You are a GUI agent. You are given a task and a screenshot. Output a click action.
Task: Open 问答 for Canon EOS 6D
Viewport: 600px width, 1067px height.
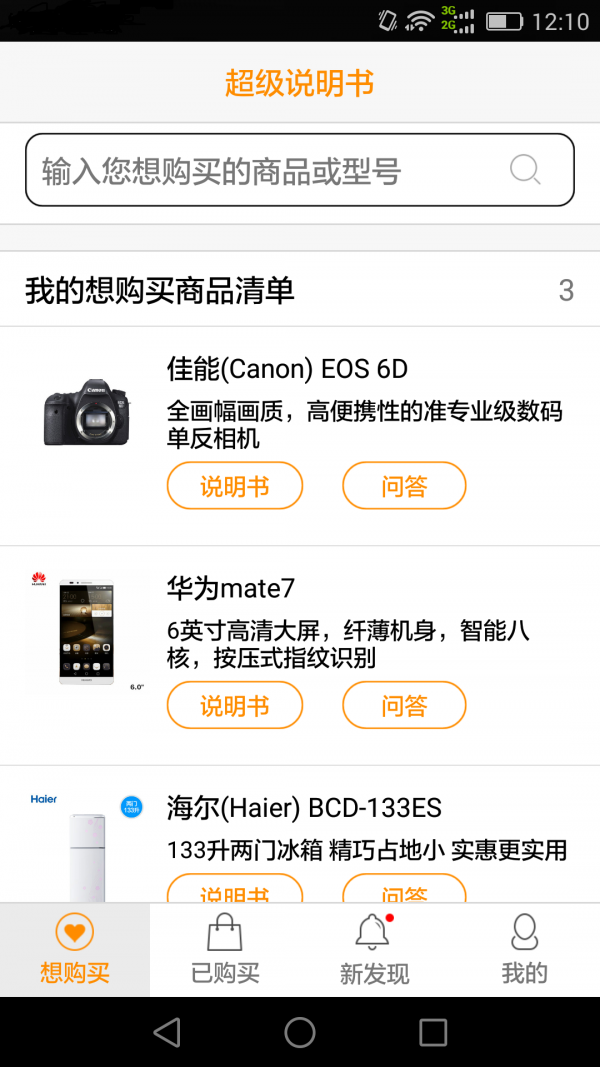click(404, 486)
